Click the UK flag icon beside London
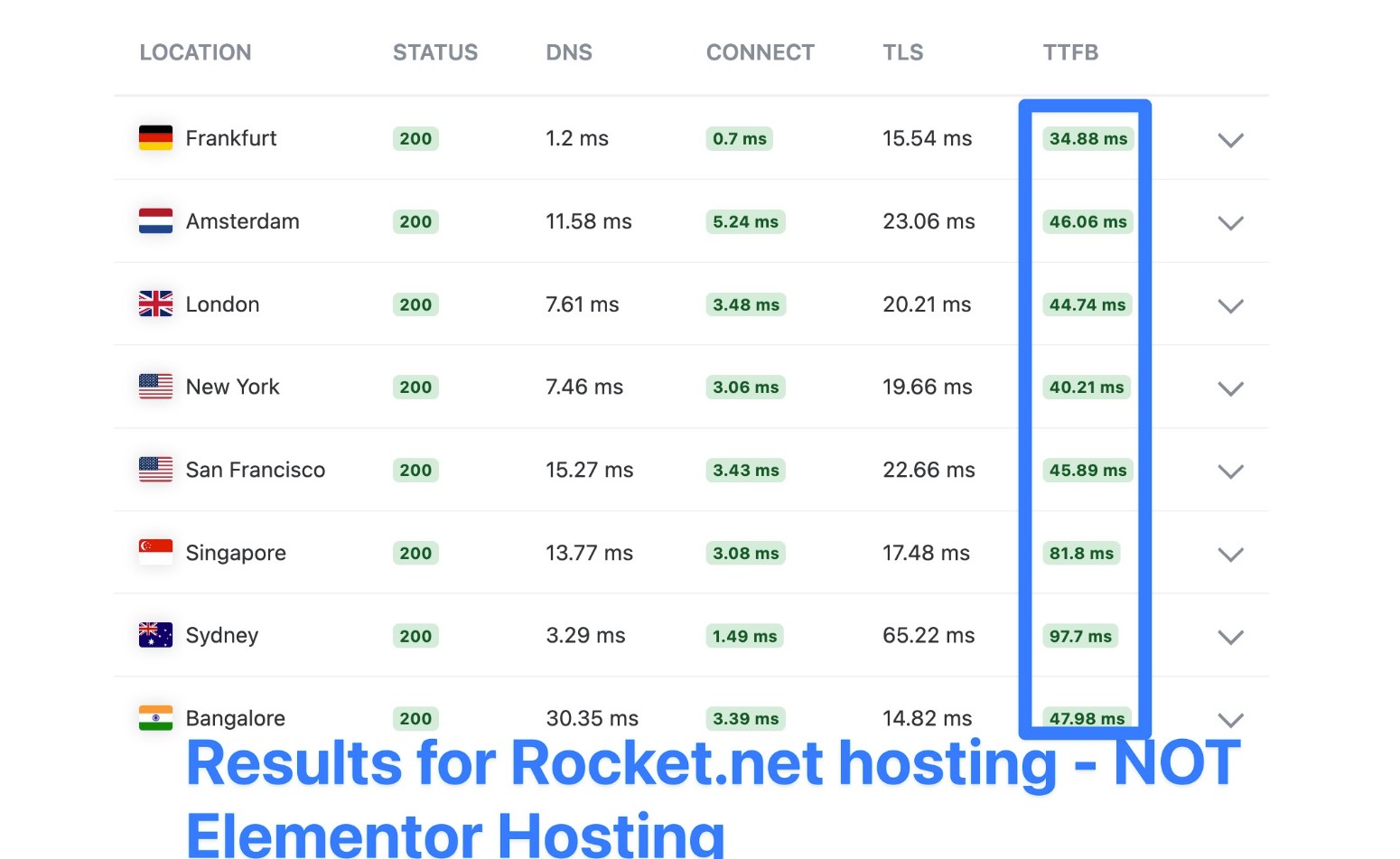1400x859 pixels. (x=155, y=304)
